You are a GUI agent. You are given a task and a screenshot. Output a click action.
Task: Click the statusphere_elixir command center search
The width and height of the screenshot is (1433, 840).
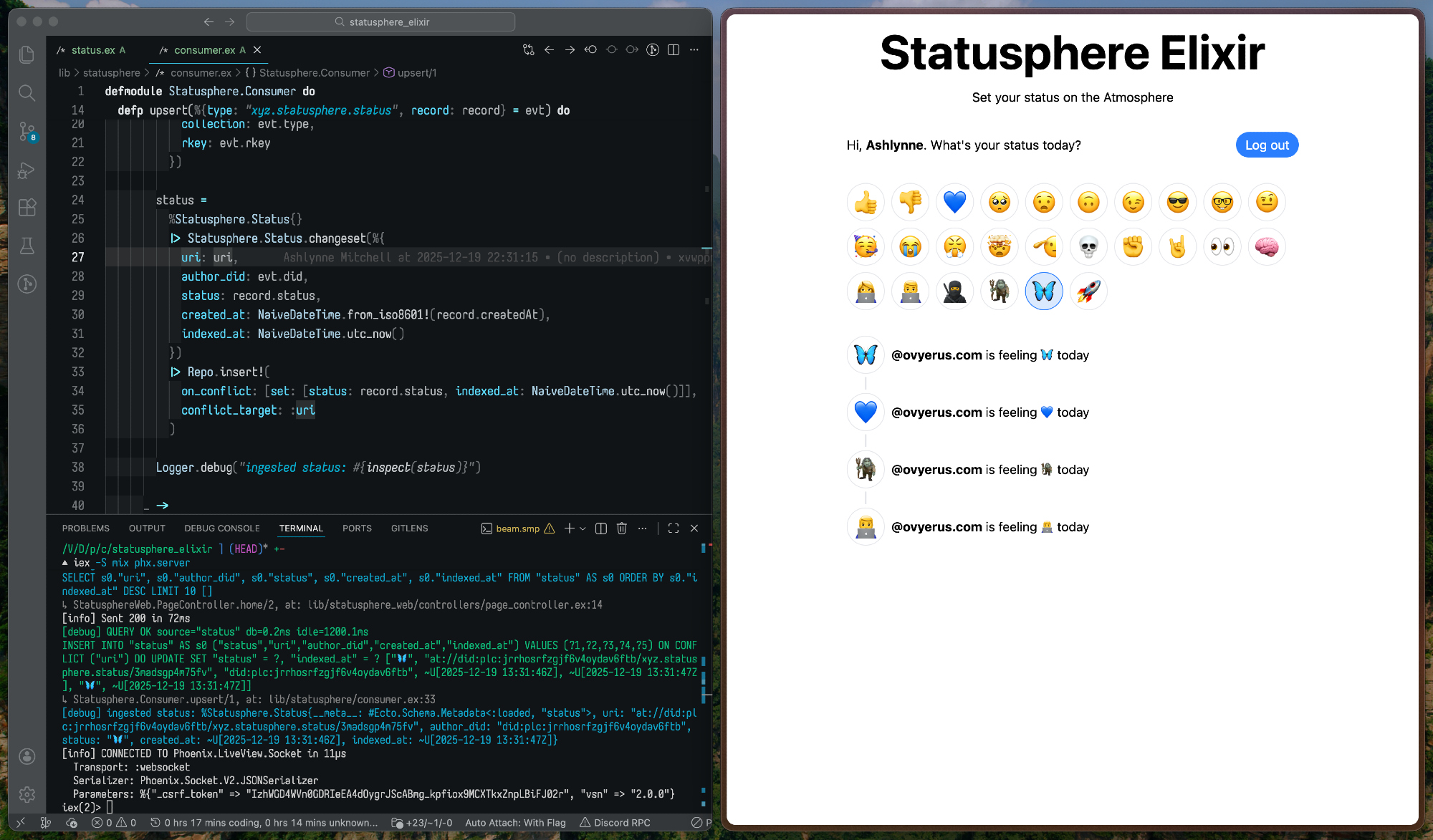[381, 22]
